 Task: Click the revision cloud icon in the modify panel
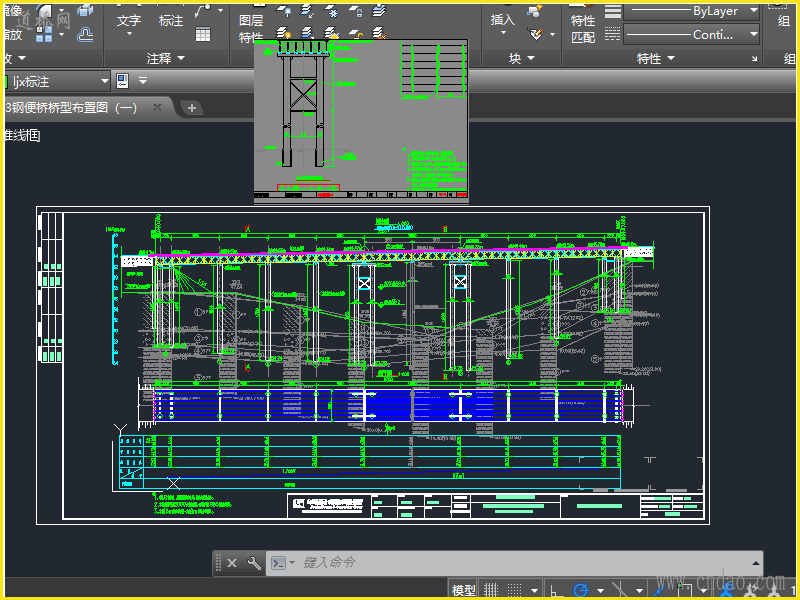(x=85, y=34)
